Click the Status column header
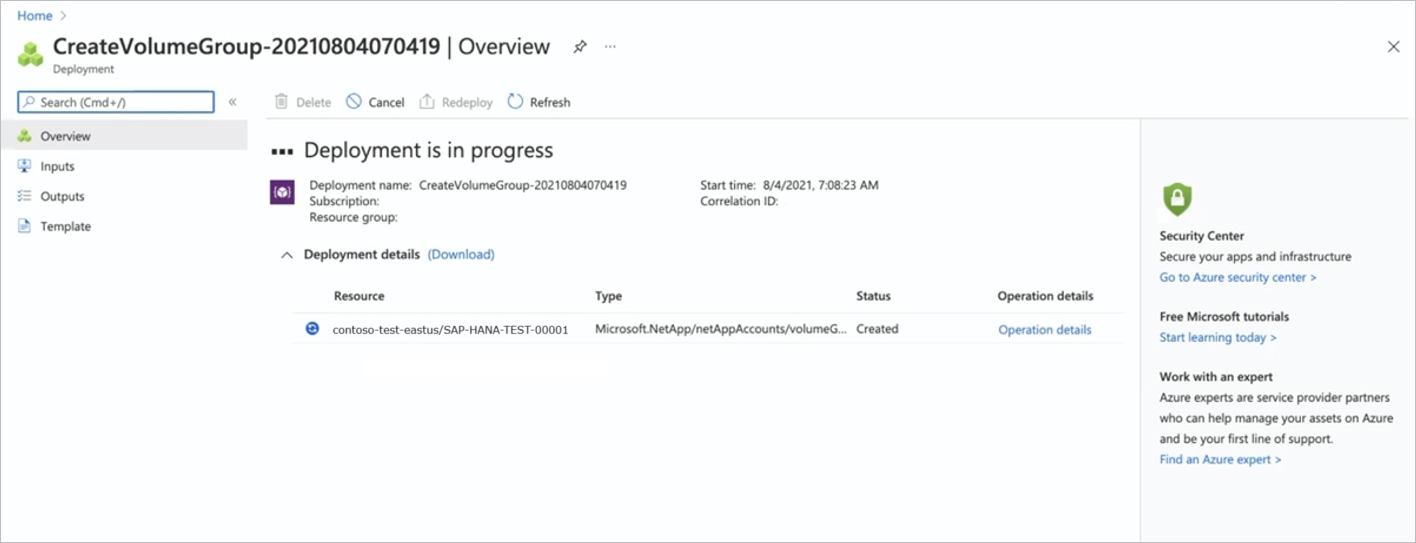 tap(873, 296)
